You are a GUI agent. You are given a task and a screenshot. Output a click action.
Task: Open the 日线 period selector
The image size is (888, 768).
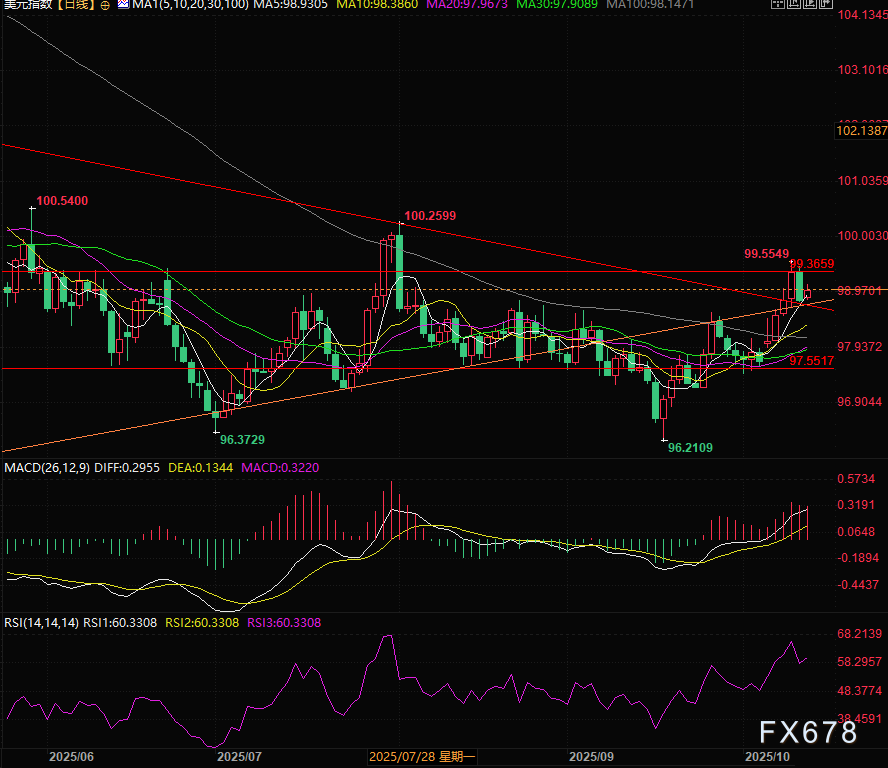tap(75, 6)
